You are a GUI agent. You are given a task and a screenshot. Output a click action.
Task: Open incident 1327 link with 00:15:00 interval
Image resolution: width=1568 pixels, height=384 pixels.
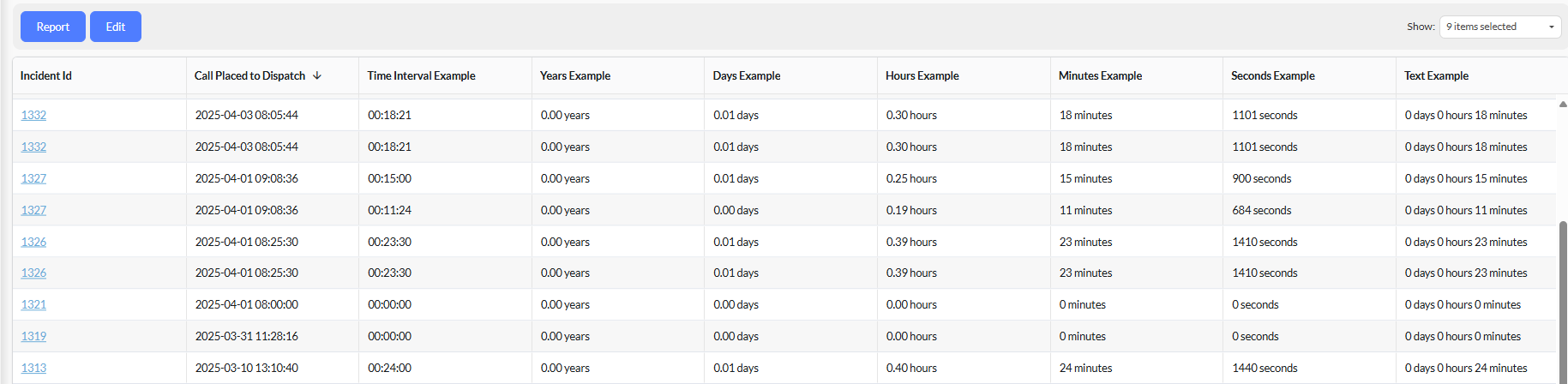(33, 178)
